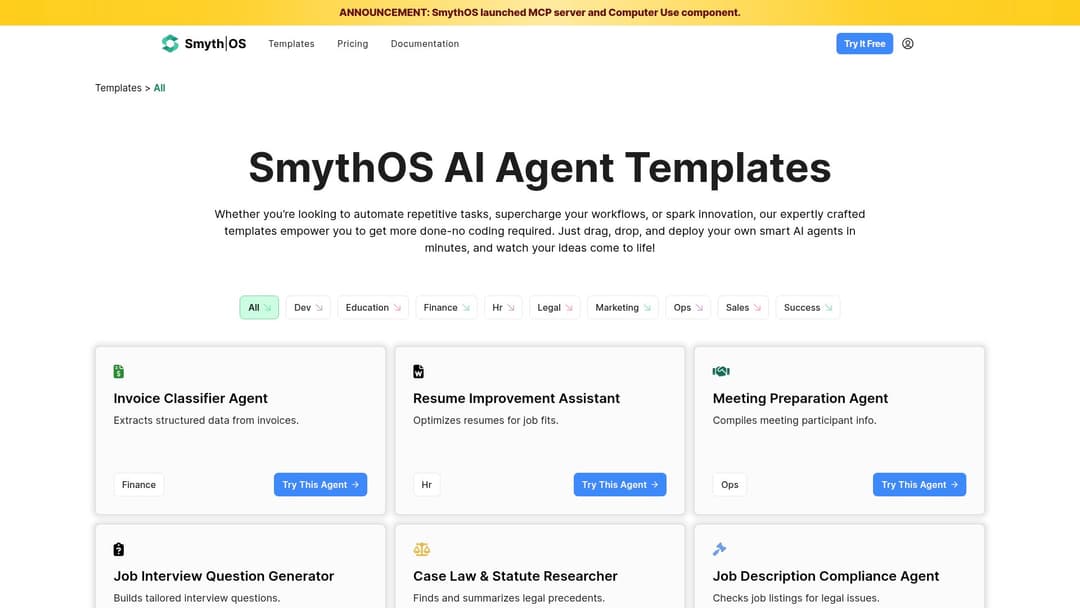
Task: Click the Meeting Preparation Agent handshake icon
Action: pyautogui.click(x=720, y=371)
